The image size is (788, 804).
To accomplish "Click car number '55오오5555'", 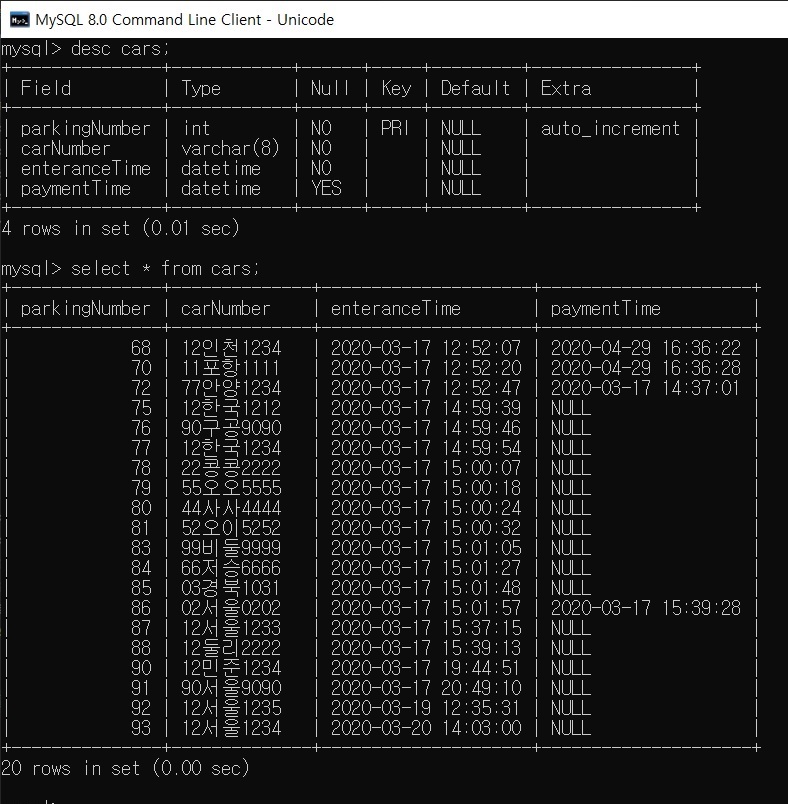I will (231, 488).
